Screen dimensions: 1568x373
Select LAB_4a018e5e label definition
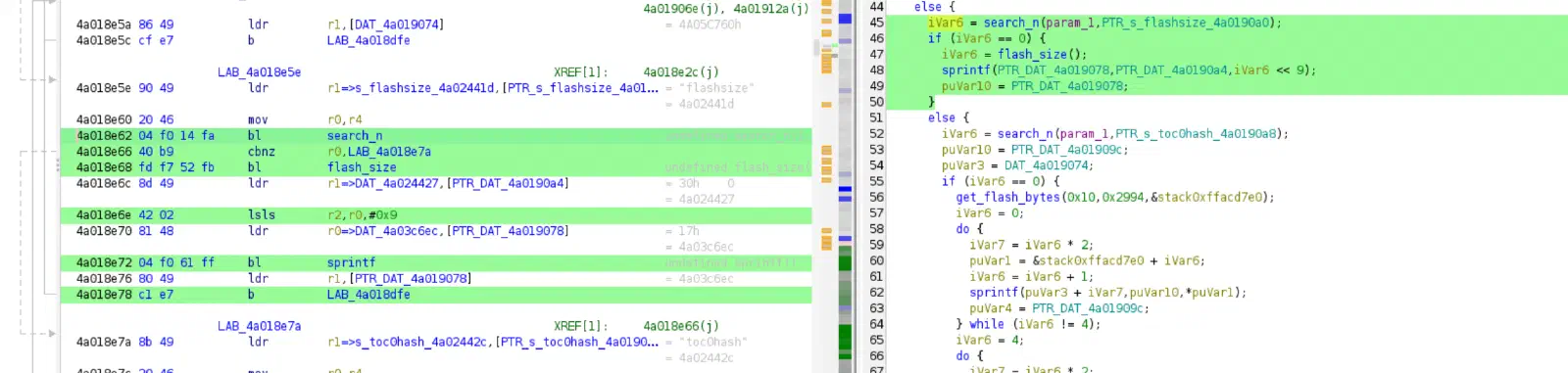coord(259,72)
